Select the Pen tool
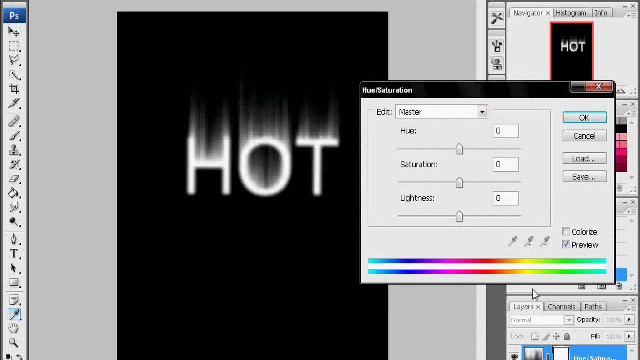 (x=14, y=239)
